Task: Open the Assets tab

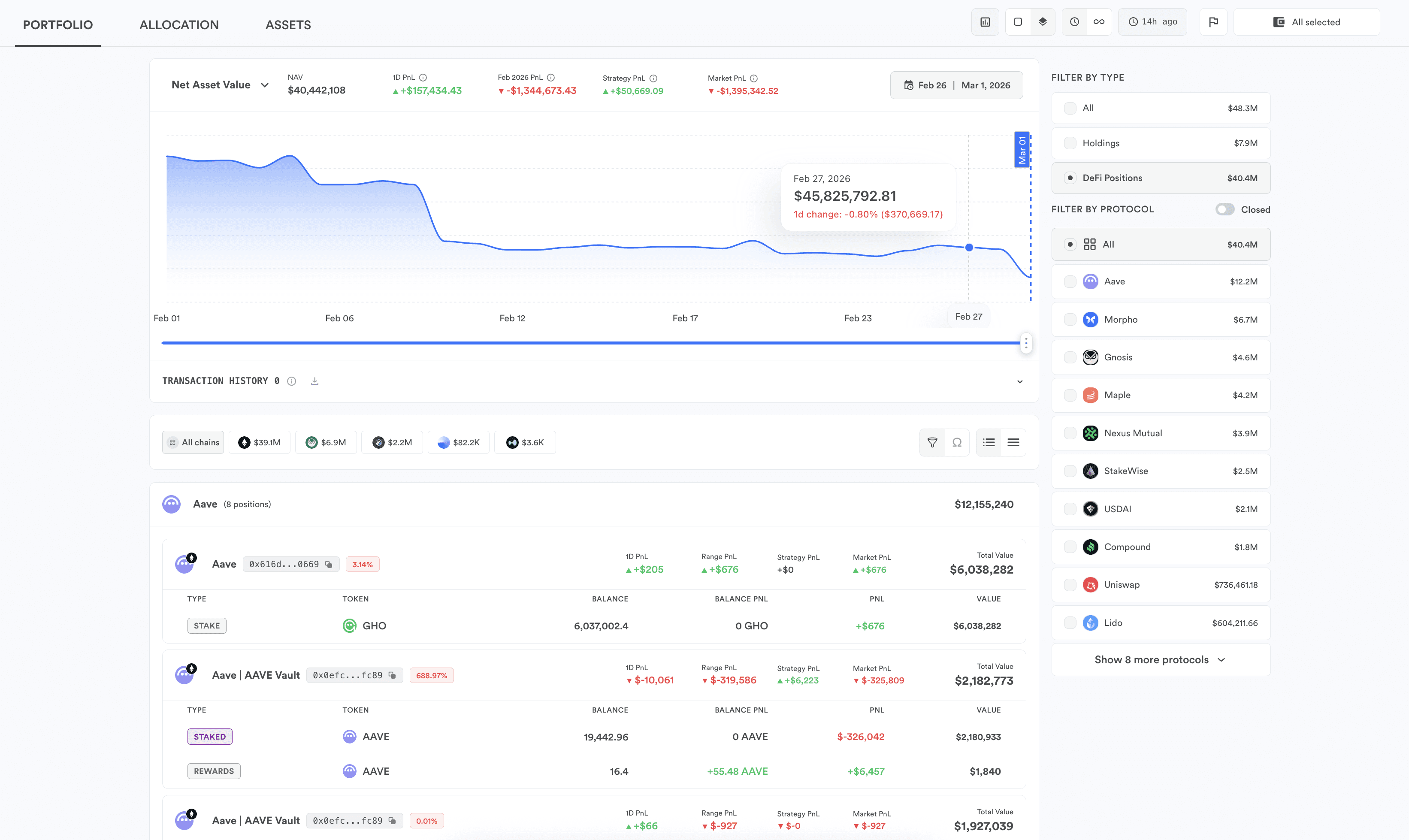Action: coord(288,25)
